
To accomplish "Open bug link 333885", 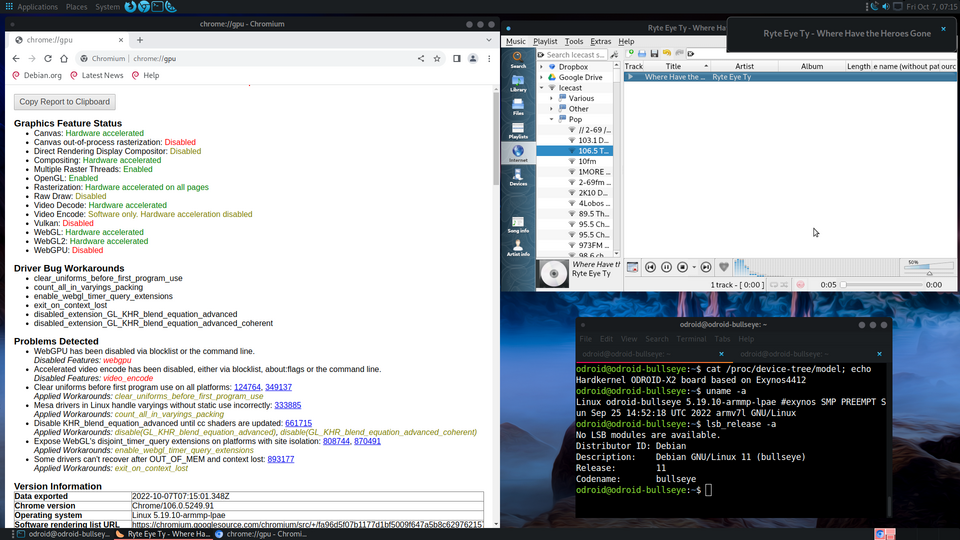I will coord(288,405).
